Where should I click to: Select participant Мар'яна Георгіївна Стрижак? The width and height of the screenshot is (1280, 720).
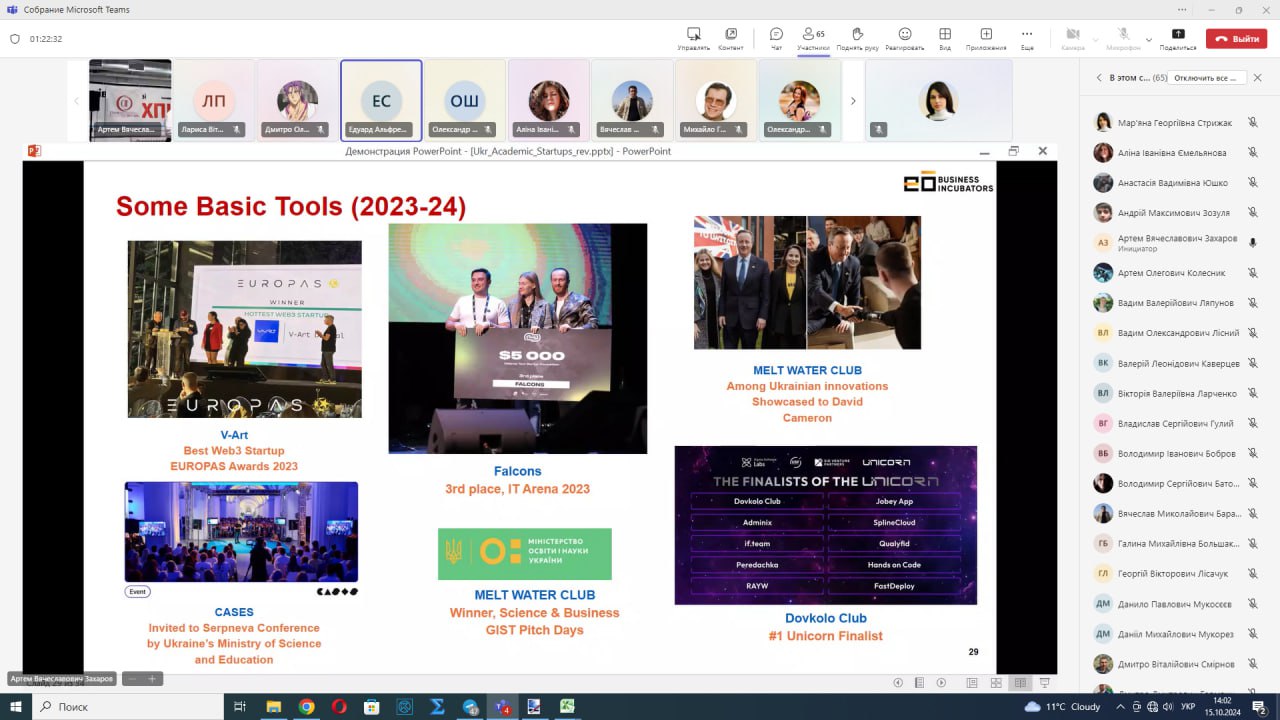pos(1174,123)
